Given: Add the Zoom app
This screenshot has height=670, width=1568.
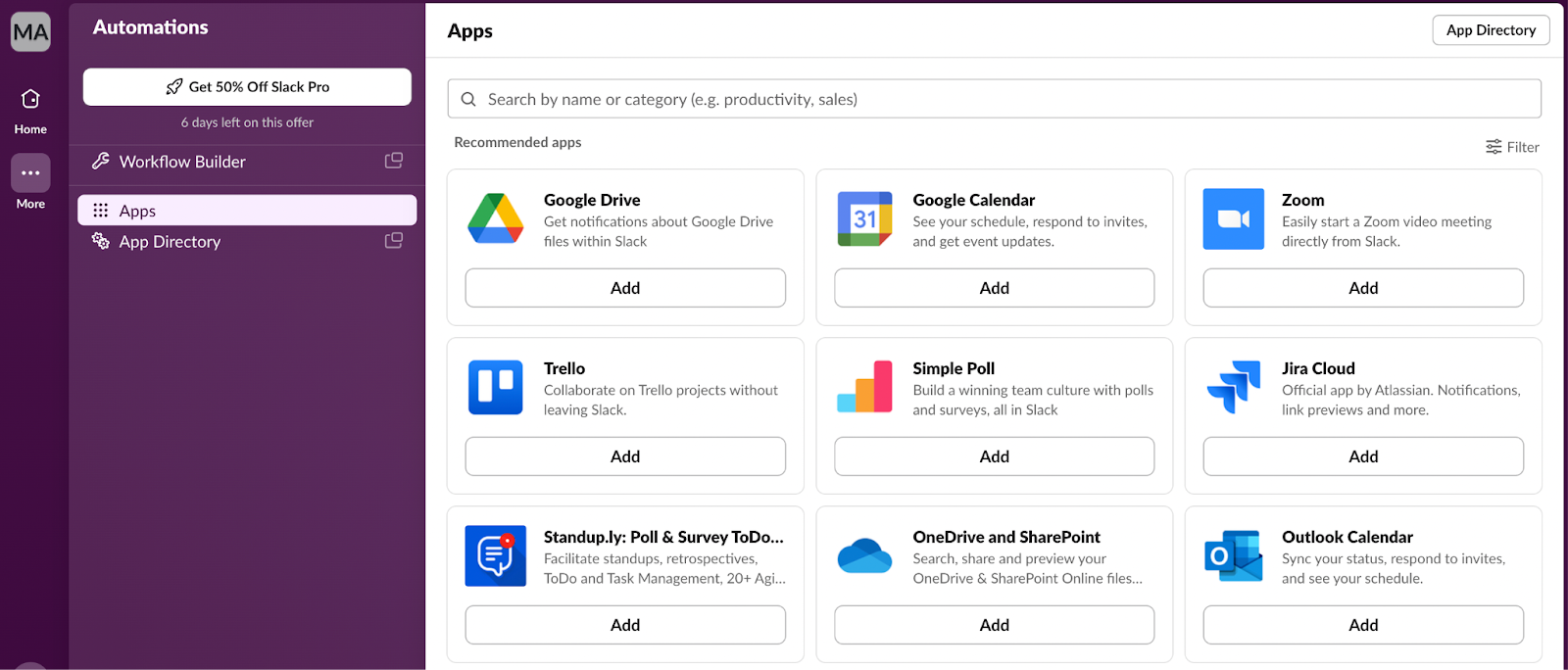Looking at the screenshot, I should click(1363, 288).
